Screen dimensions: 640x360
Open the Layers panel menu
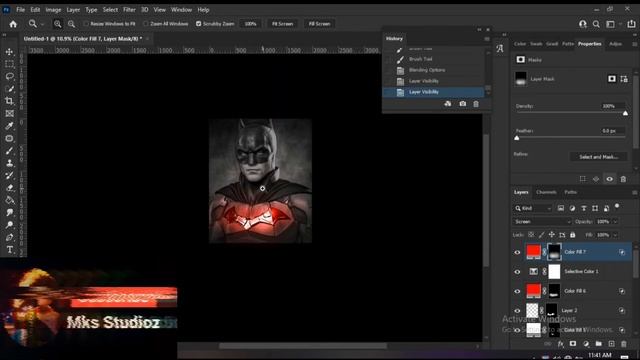coord(635,192)
